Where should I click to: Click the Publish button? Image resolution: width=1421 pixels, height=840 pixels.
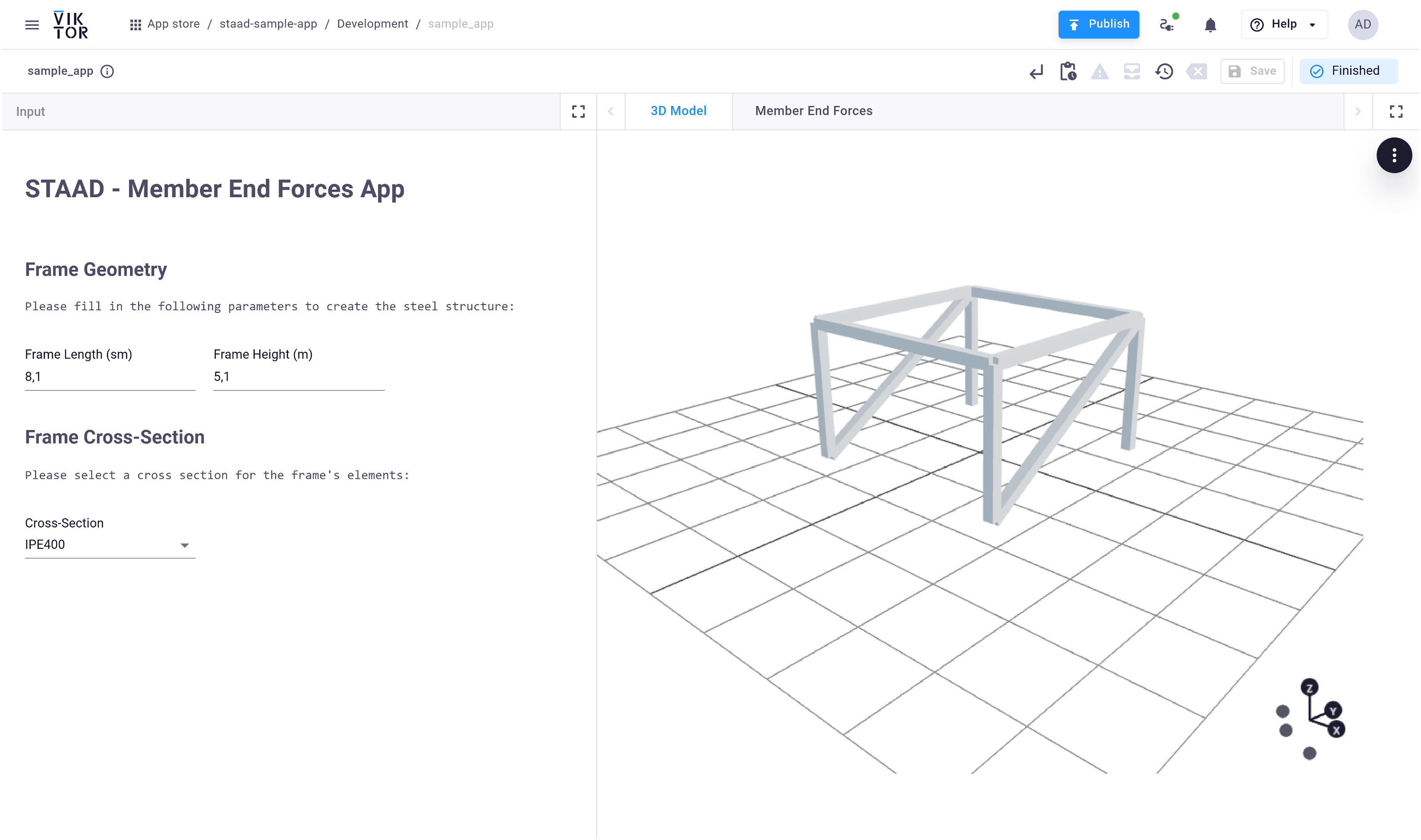click(1099, 24)
